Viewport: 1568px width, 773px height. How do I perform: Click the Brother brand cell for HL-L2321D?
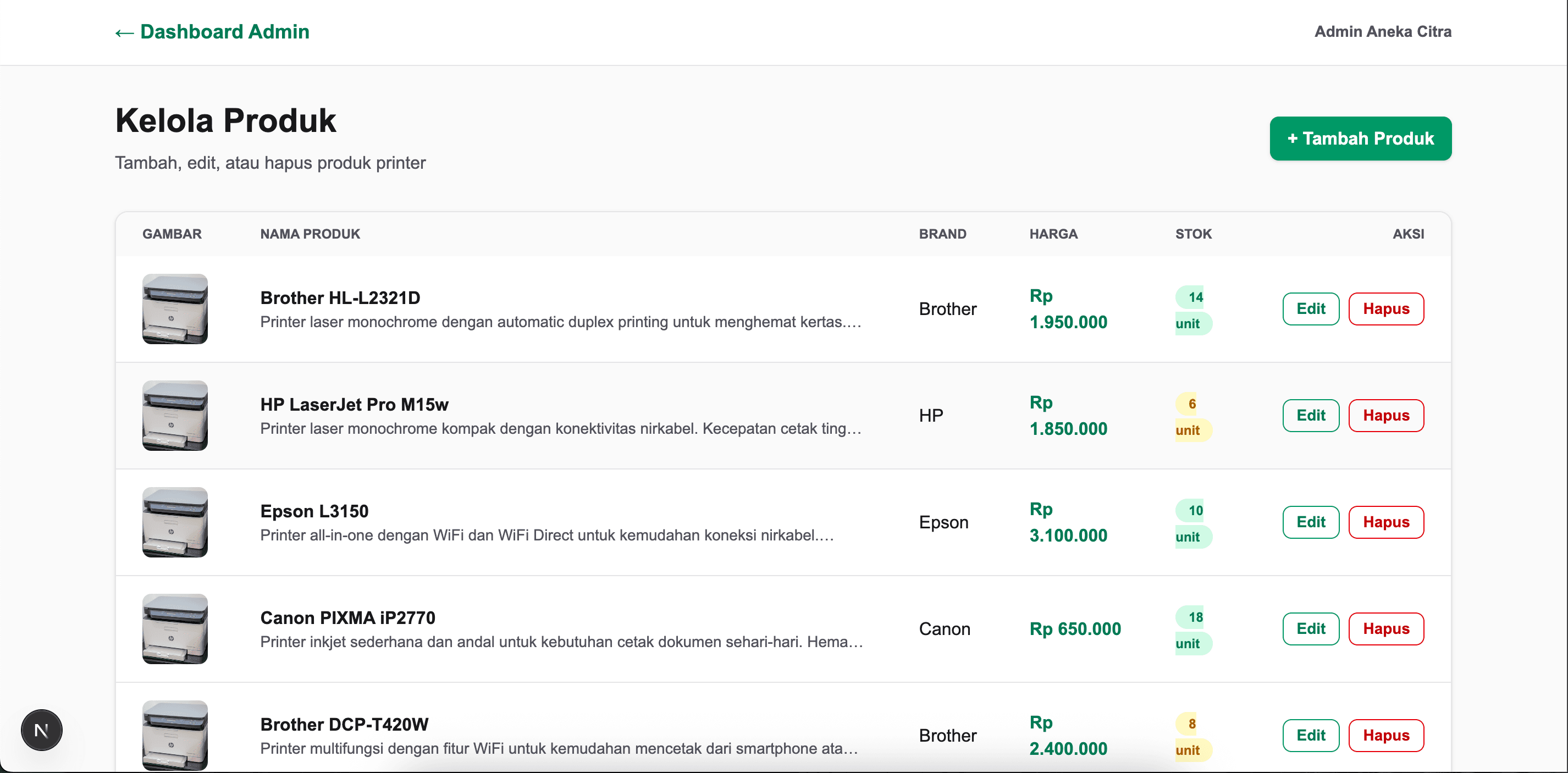pyautogui.click(x=947, y=308)
